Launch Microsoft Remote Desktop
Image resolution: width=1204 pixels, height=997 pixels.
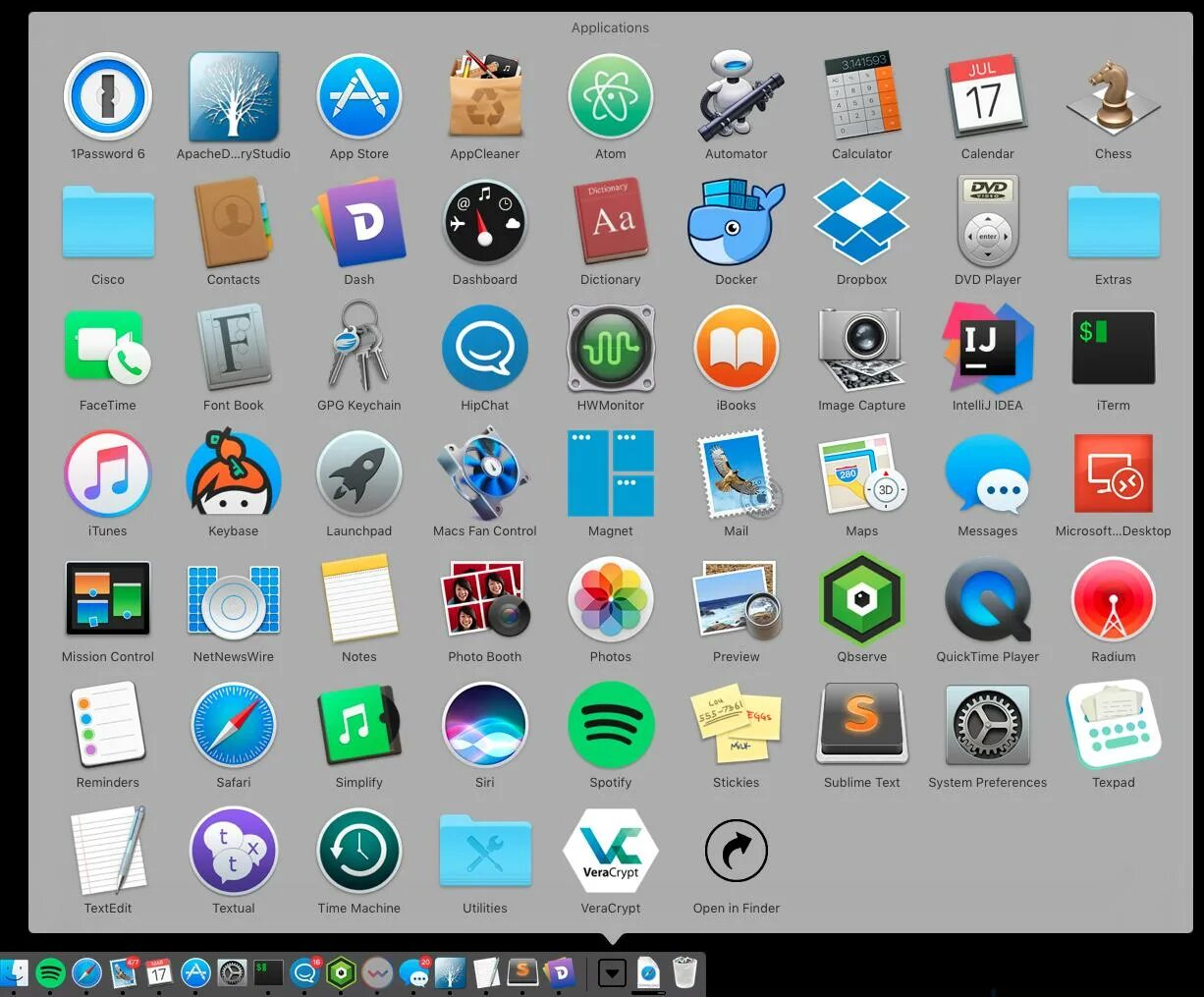click(x=1114, y=474)
